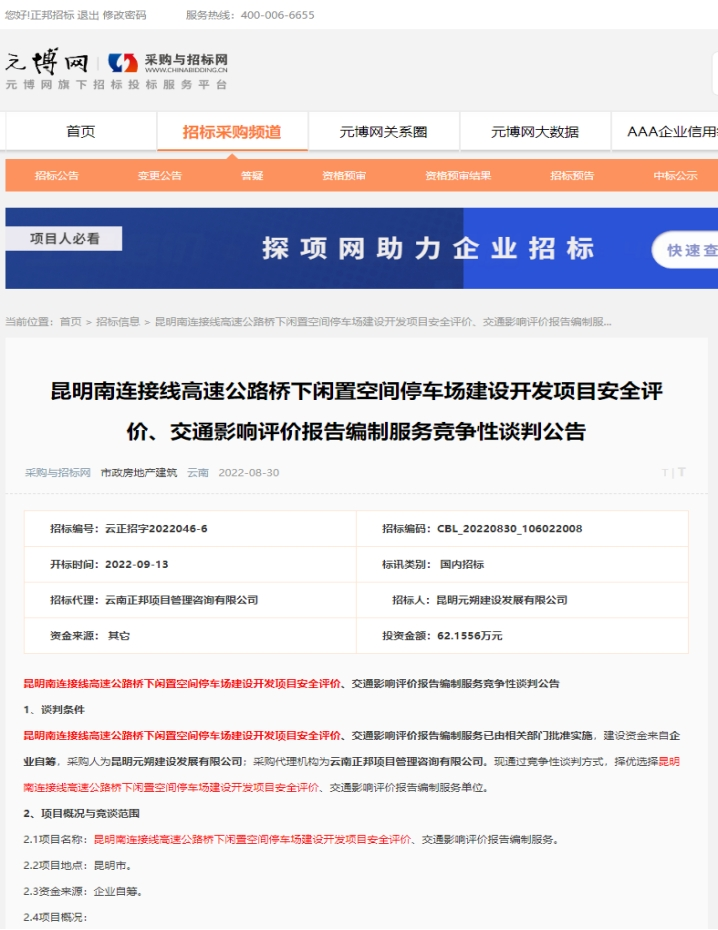Select AAA企业信用 navigation tab
The height and width of the screenshot is (930, 718).
click(x=671, y=132)
